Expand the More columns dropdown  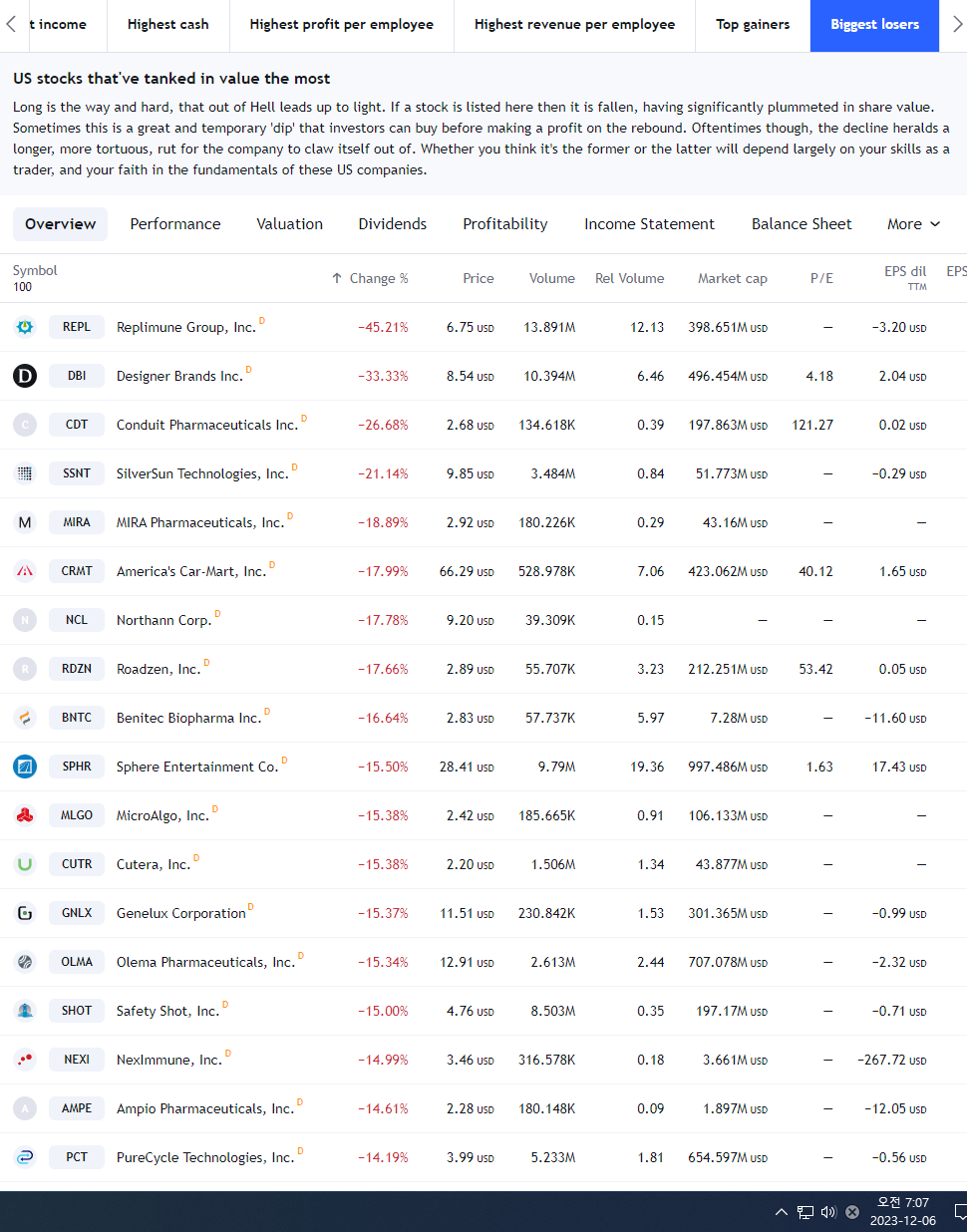(x=914, y=224)
